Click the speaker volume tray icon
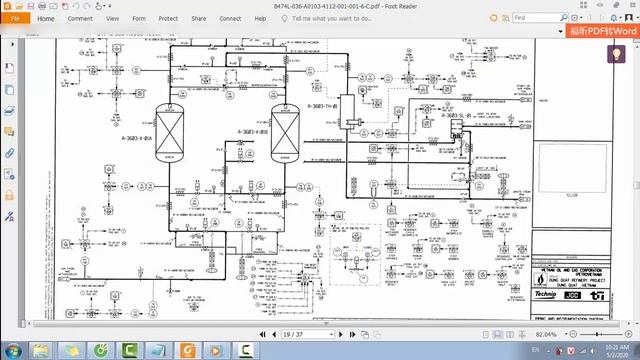Viewport: 640px width, 360px height. [x=592, y=351]
